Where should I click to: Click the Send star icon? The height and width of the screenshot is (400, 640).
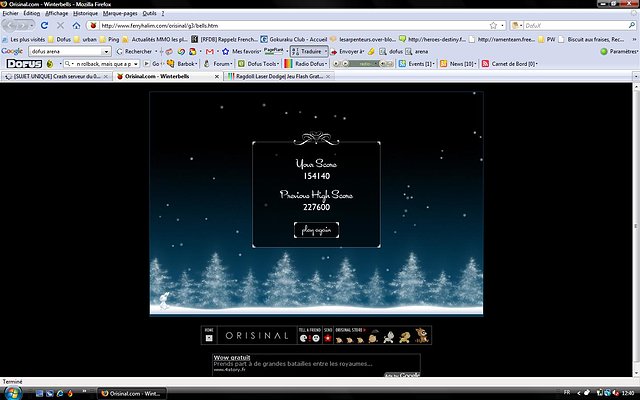[327, 338]
